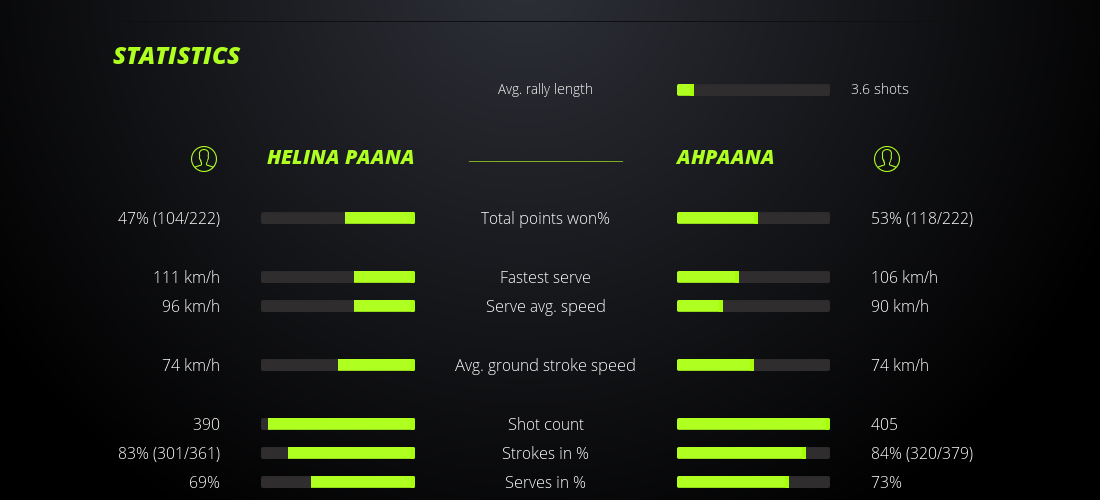Click Ahpaana's 53% (118/222) value
Image resolution: width=1100 pixels, height=500 pixels.
pos(922,218)
